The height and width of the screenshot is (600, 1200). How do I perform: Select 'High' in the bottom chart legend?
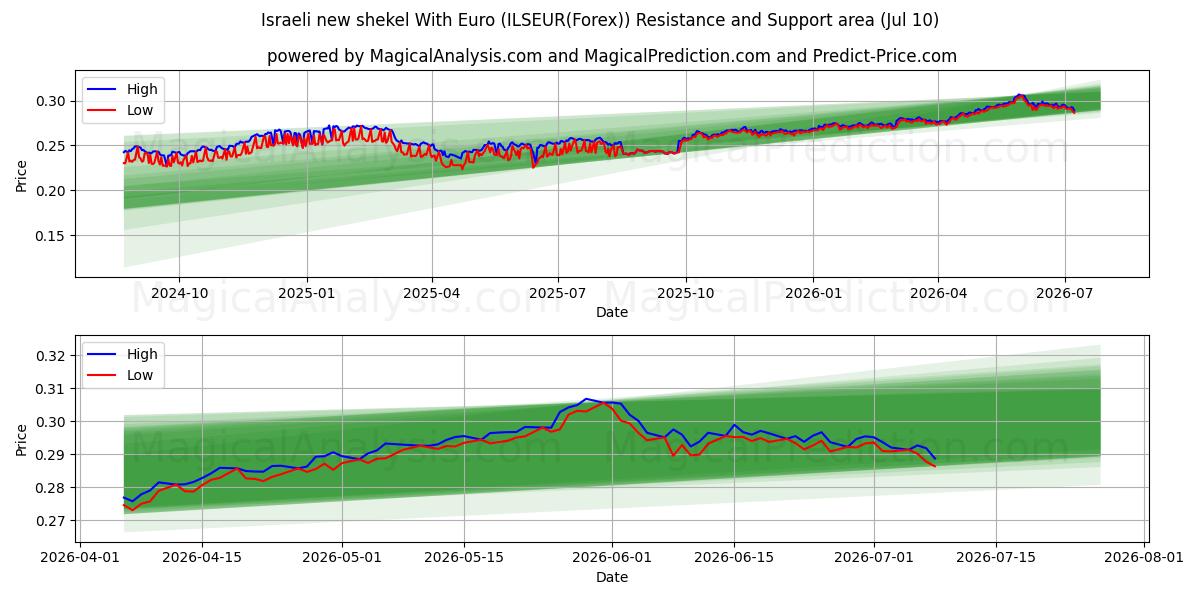point(142,354)
